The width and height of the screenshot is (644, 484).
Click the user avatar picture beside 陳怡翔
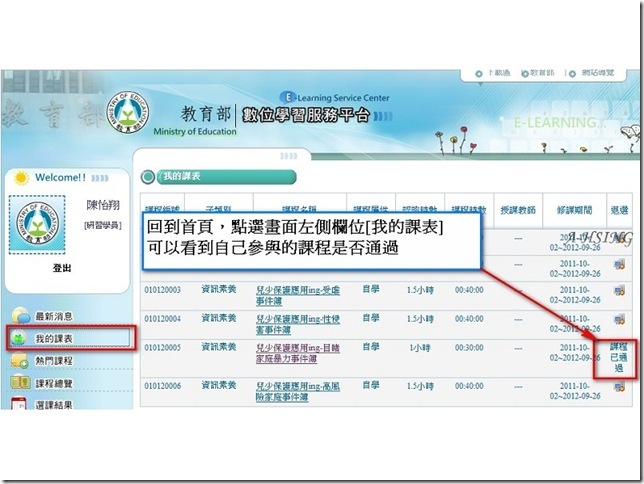tap(37, 224)
